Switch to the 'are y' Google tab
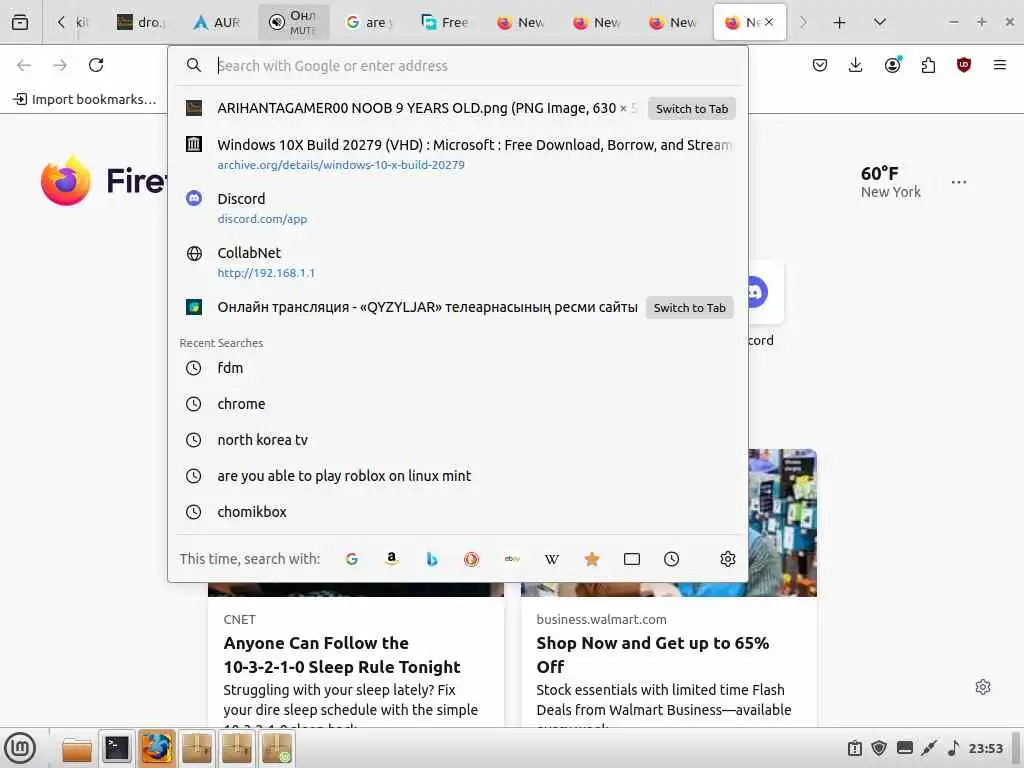Viewport: 1024px width, 768px height. click(x=370, y=22)
